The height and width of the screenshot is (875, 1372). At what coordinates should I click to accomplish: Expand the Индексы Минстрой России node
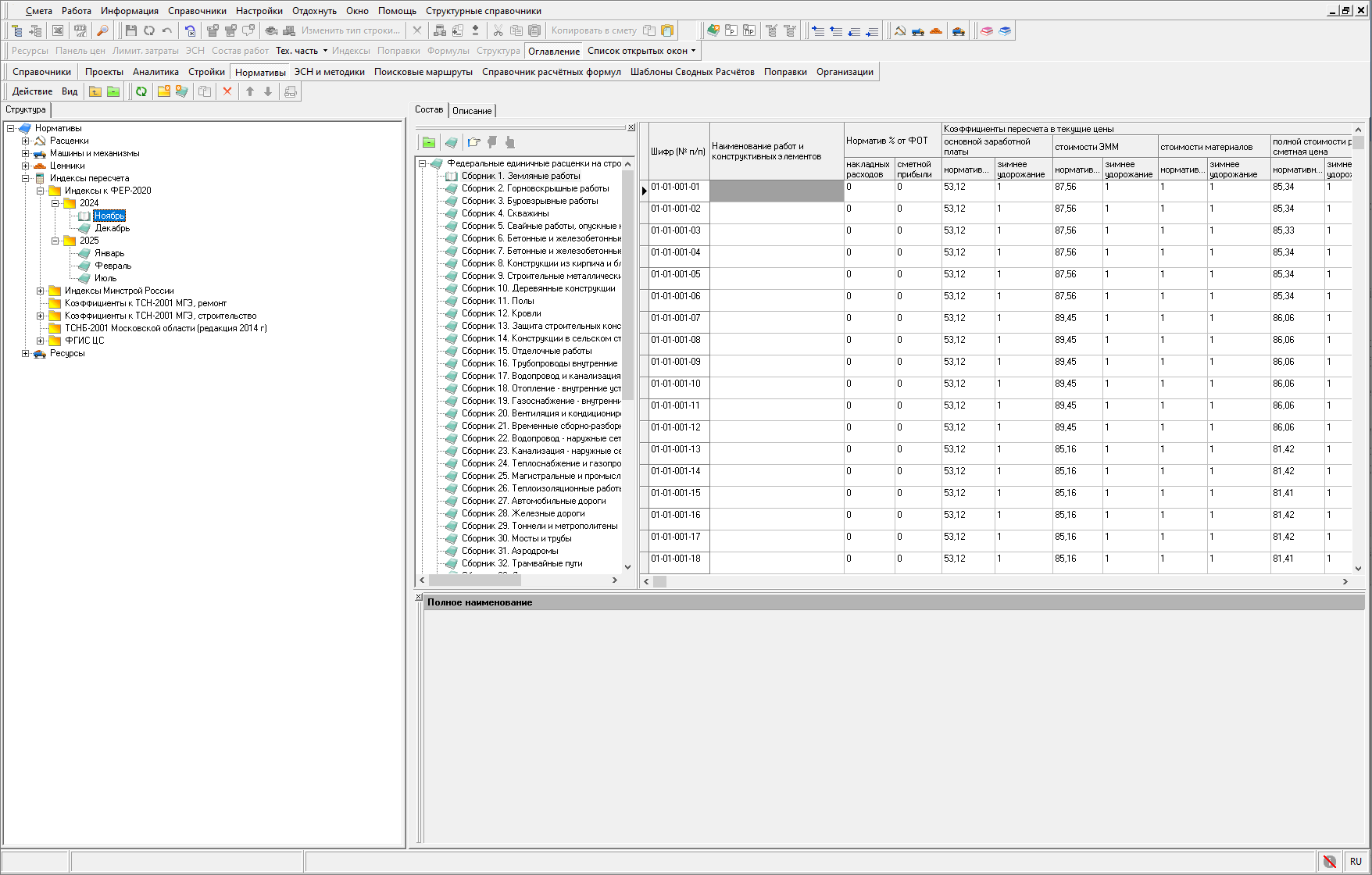pos(41,291)
